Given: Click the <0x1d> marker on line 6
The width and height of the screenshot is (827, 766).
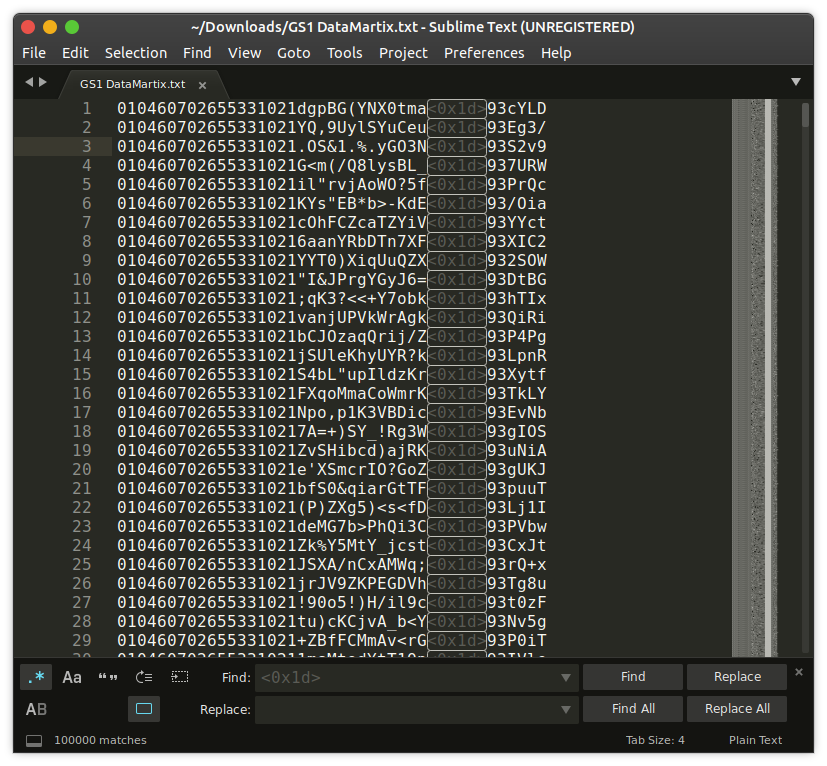Looking at the screenshot, I should [x=456, y=204].
